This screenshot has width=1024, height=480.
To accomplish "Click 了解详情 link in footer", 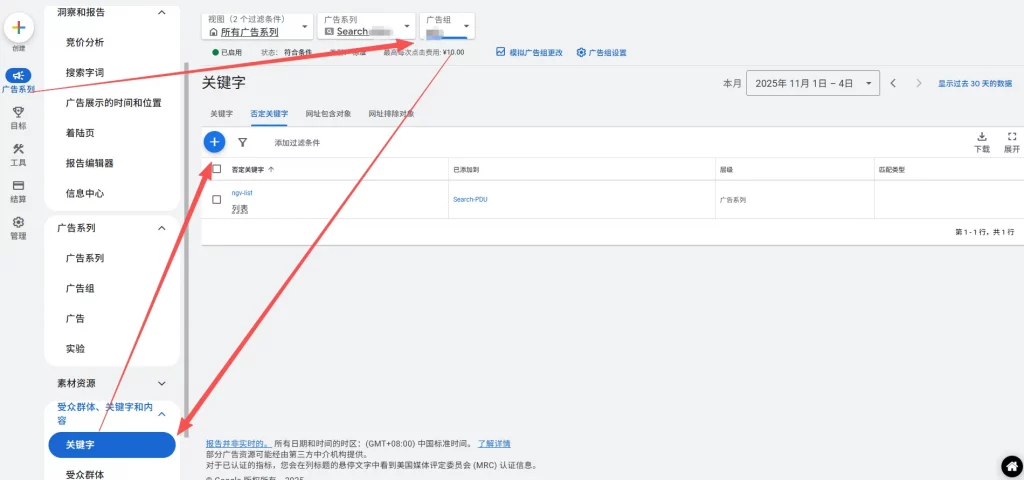I will coord(494,443).
